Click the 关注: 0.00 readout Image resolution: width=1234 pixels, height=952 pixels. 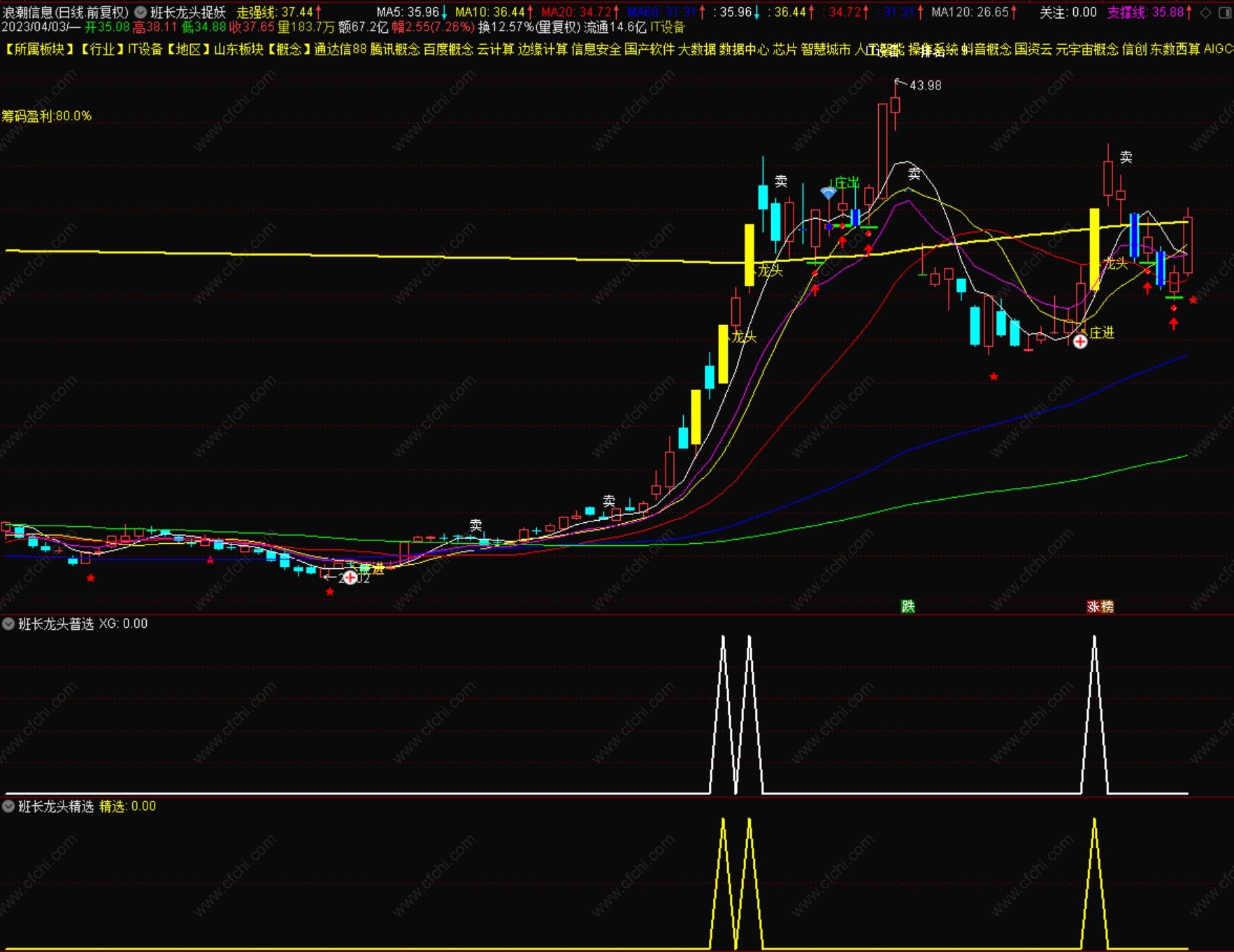coord(1068,12)
